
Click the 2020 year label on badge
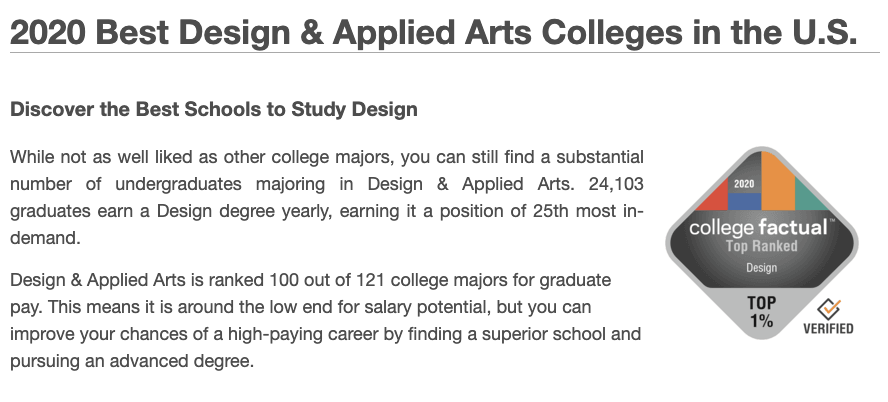[x=745, y=184]
